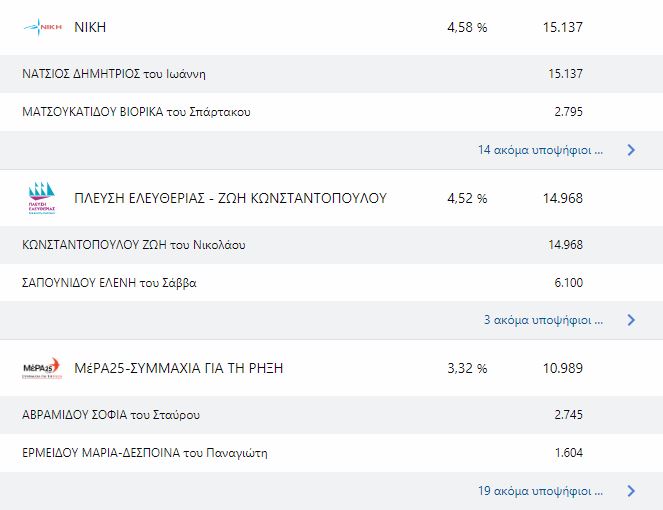Expand ΝΙΚΗ candidates with chevron arrow
663x510 pixels.
(631, 150)
